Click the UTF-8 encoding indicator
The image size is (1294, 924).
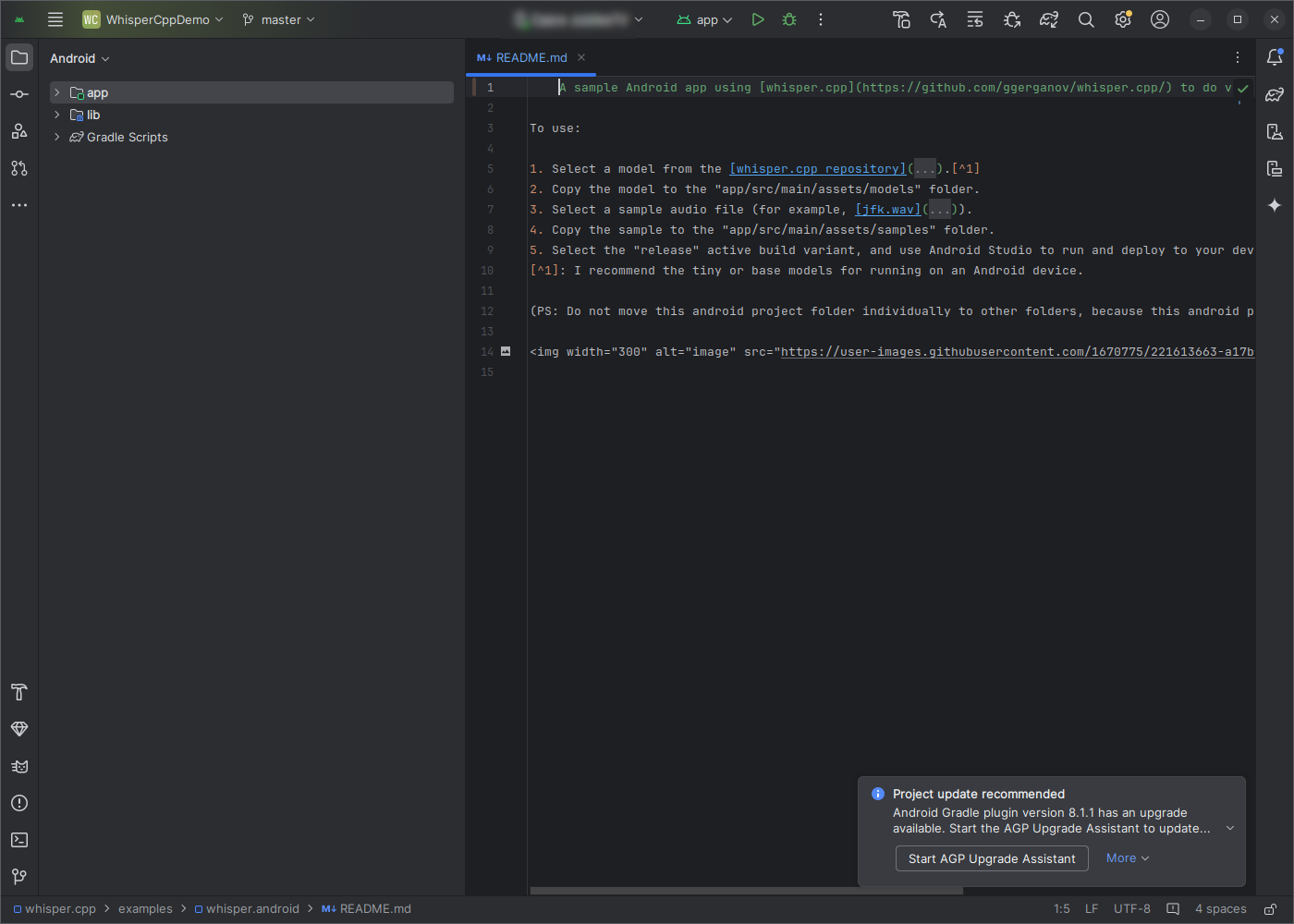1131,908
